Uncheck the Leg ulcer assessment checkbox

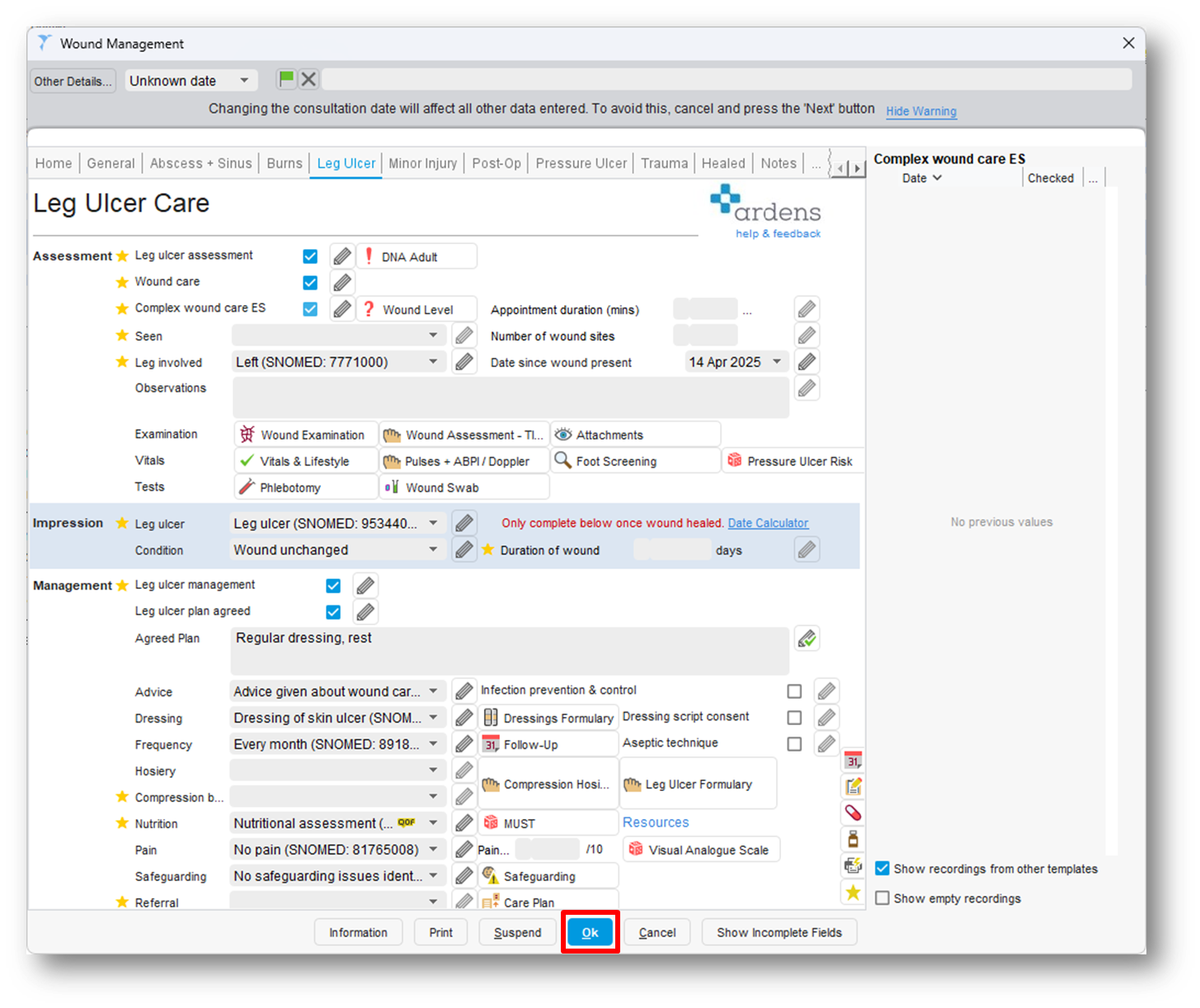click(310, 257)
